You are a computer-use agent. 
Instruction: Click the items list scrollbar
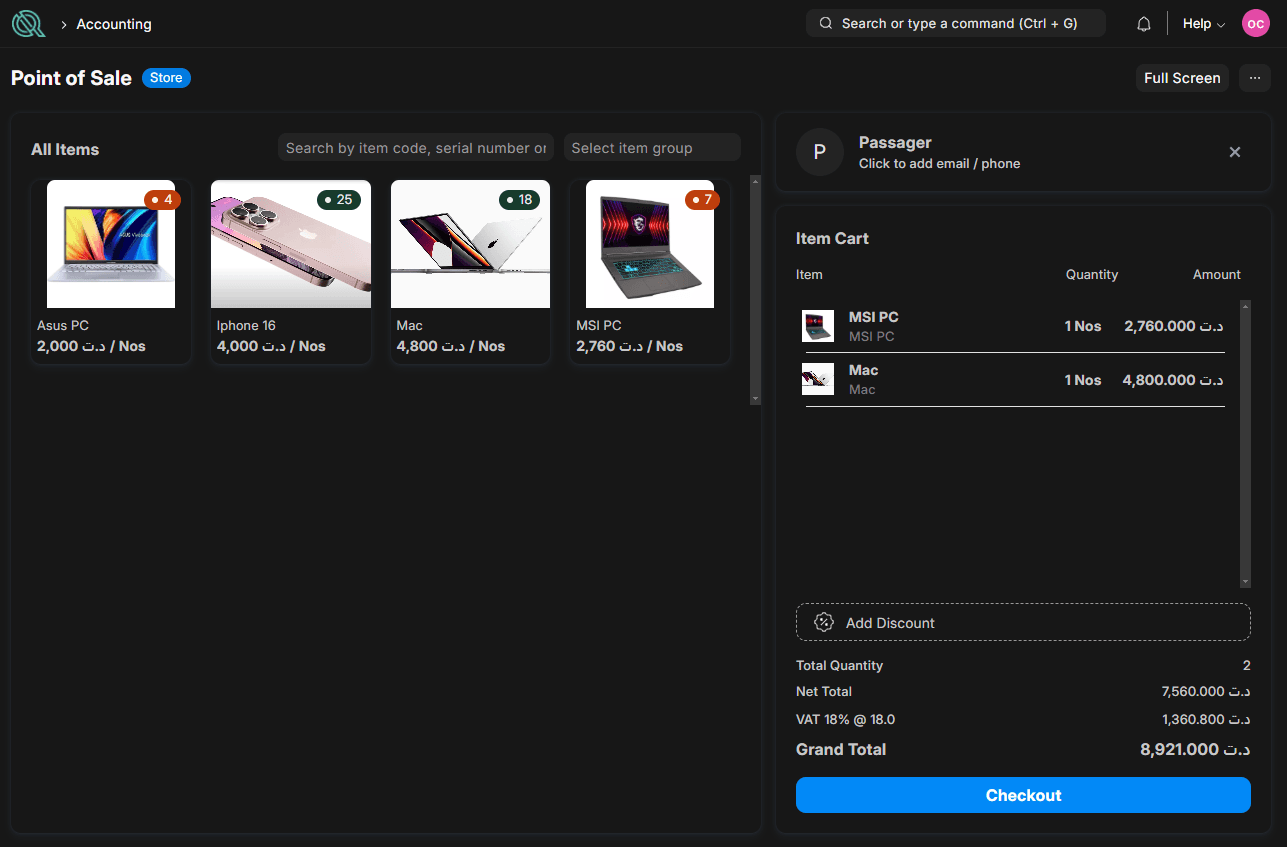tap(755, 290)
